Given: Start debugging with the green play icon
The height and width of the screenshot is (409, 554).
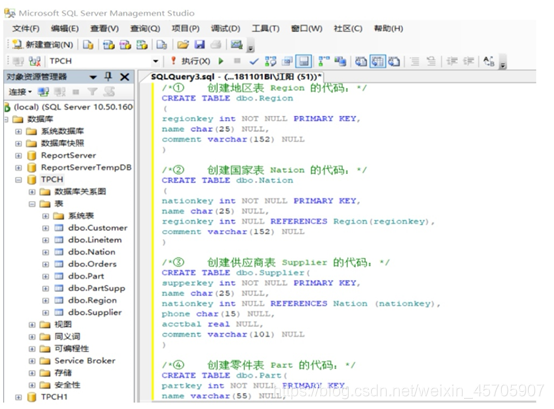Looking at the screenshot, I should (x=221, y=61).
